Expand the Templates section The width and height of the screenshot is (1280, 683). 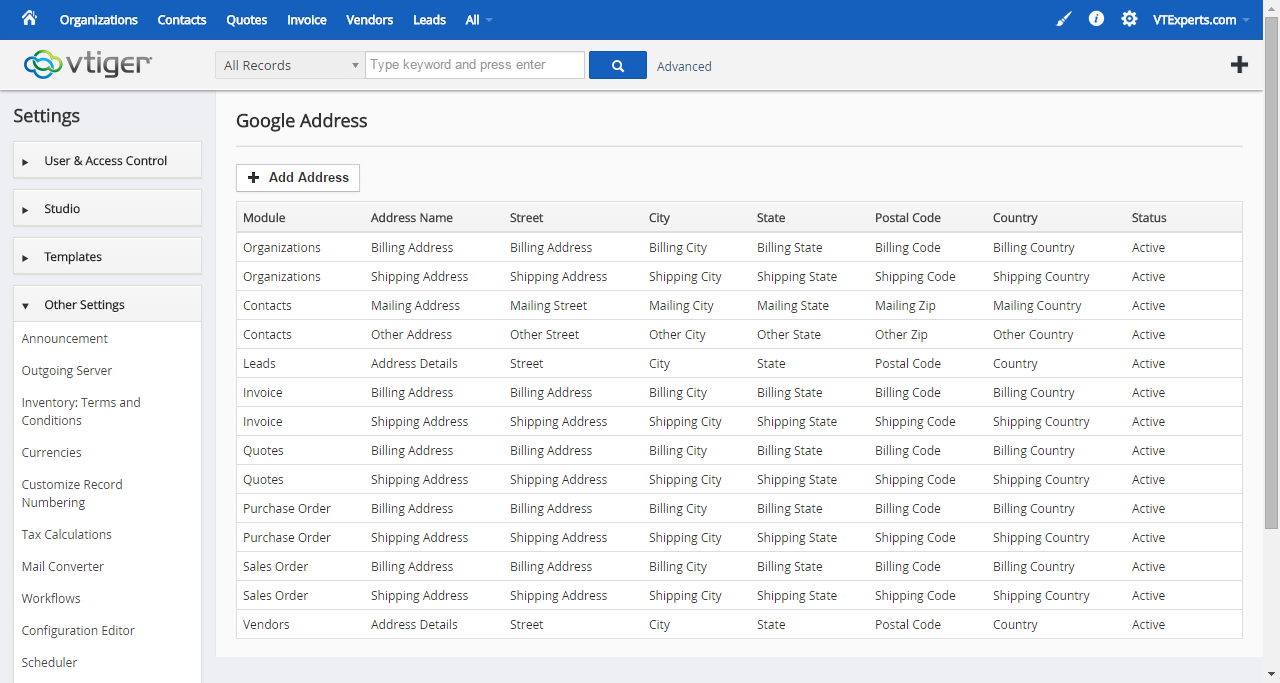pyautogui.click(x=107, y=256)
